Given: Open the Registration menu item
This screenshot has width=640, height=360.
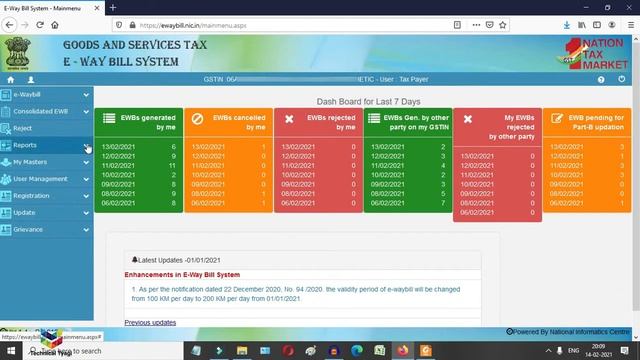Looking at the screenshot, I should (47, 196).
